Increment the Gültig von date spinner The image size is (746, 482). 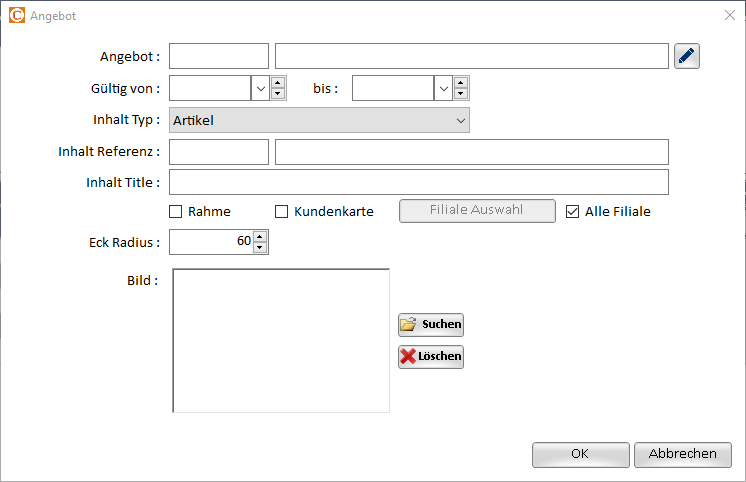coord(278,83)
